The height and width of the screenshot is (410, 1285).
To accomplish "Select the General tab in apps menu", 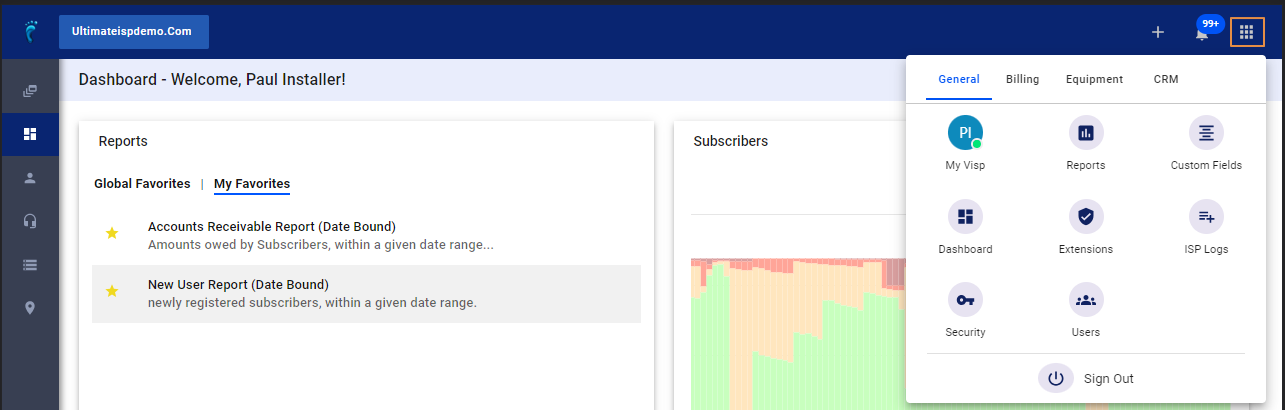I will (x=959, y=79).
